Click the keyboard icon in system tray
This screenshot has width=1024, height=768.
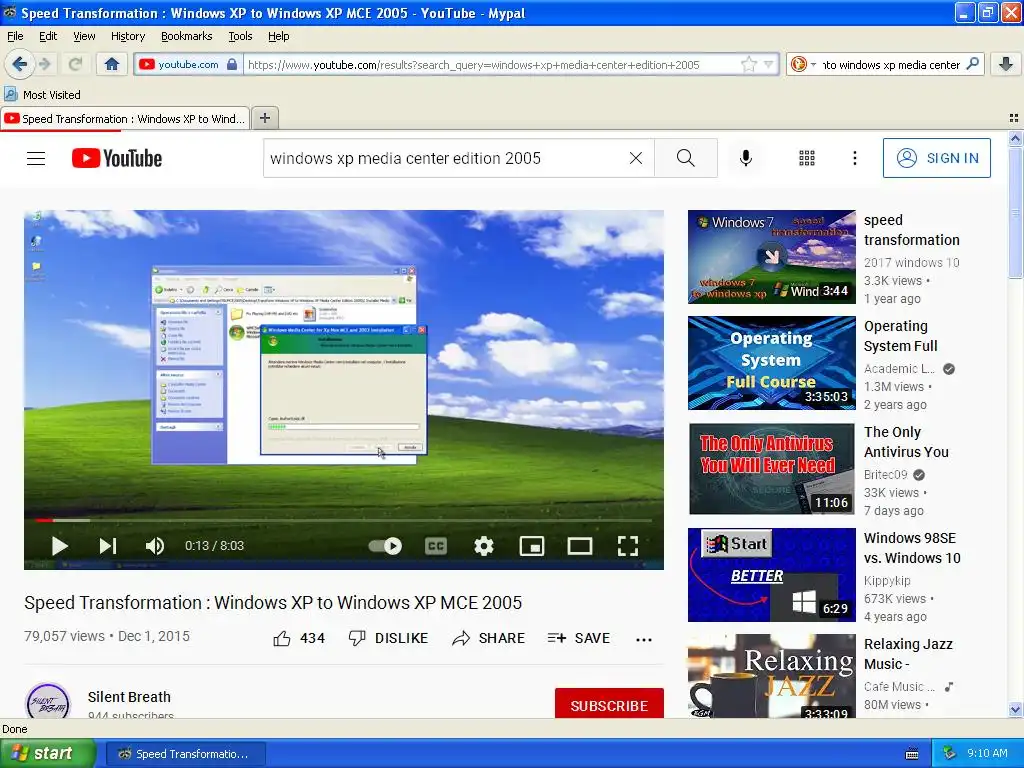(x=912, y=754)
